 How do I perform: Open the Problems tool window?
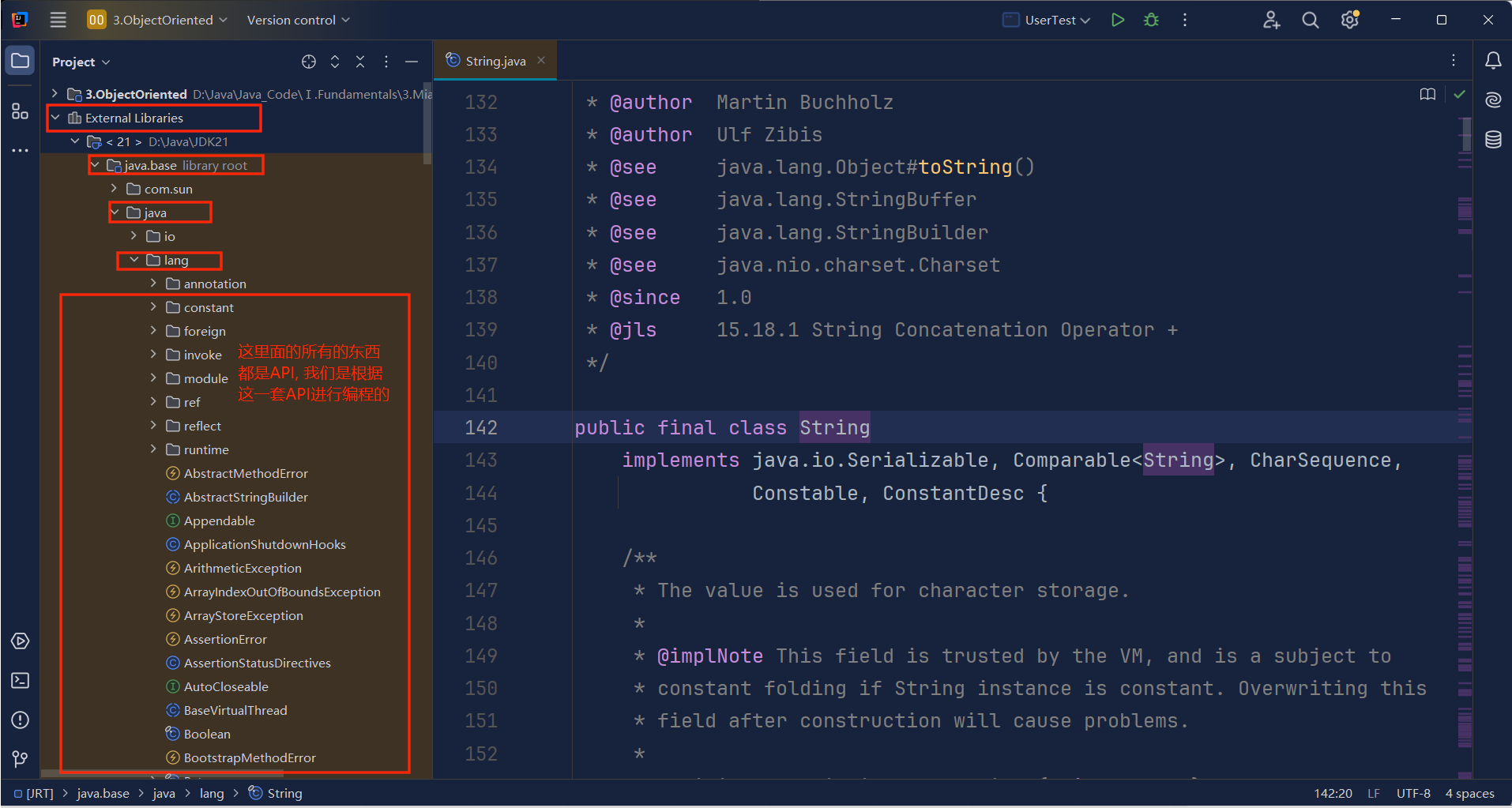click(x=21, y=720)
